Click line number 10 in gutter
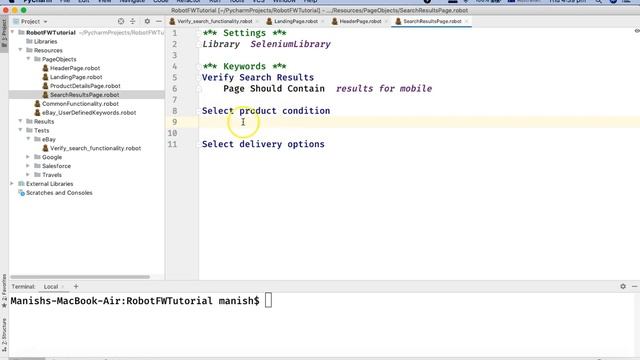The image size is (640, 360). 172,133
